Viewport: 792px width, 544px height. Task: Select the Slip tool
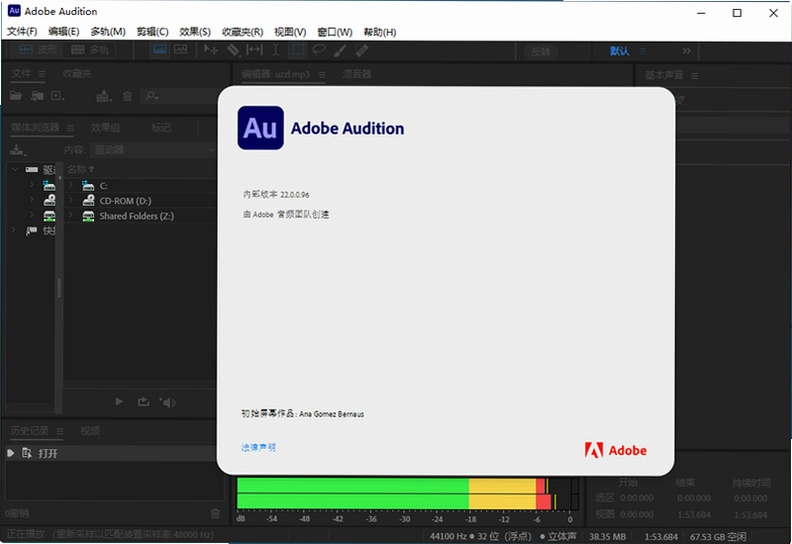254,50
